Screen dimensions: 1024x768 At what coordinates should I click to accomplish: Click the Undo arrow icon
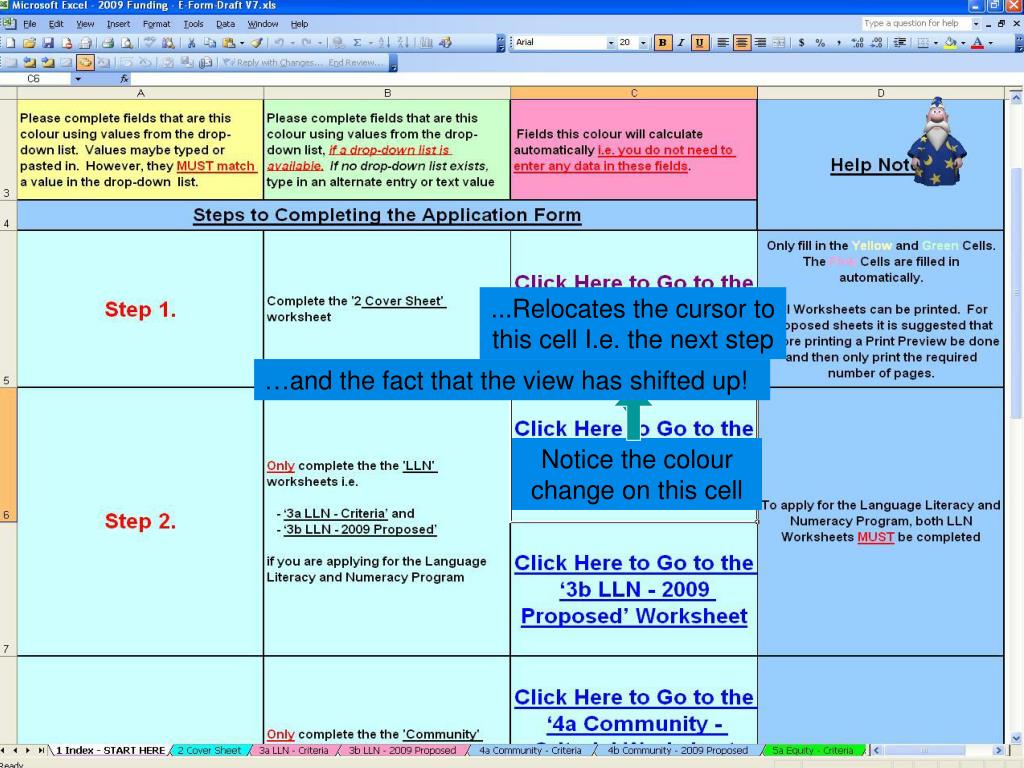[x=279, y=42]
